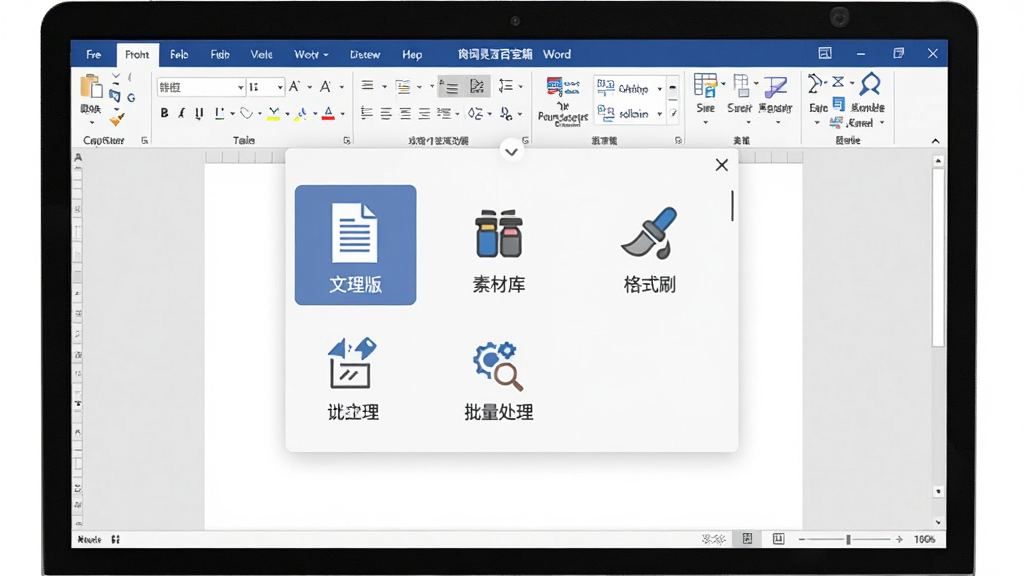Image resolution: width=1024 pixels, height=576 pixels.
Task: Switch to the print layout view in status bar
Action: [747, 539]
